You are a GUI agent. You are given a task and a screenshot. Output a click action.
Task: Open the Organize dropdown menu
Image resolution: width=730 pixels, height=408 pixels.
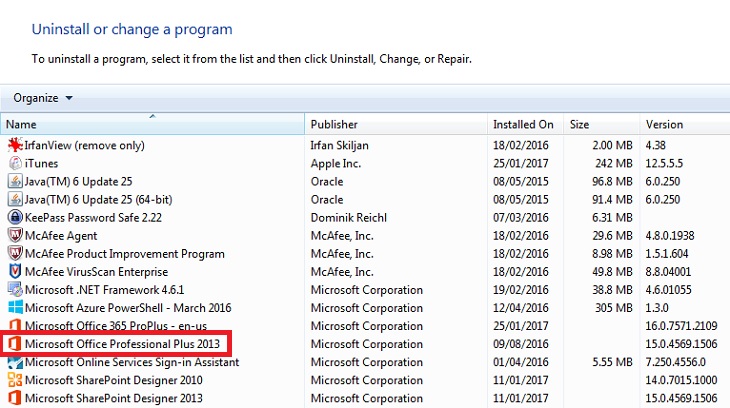tap(43, 98)
